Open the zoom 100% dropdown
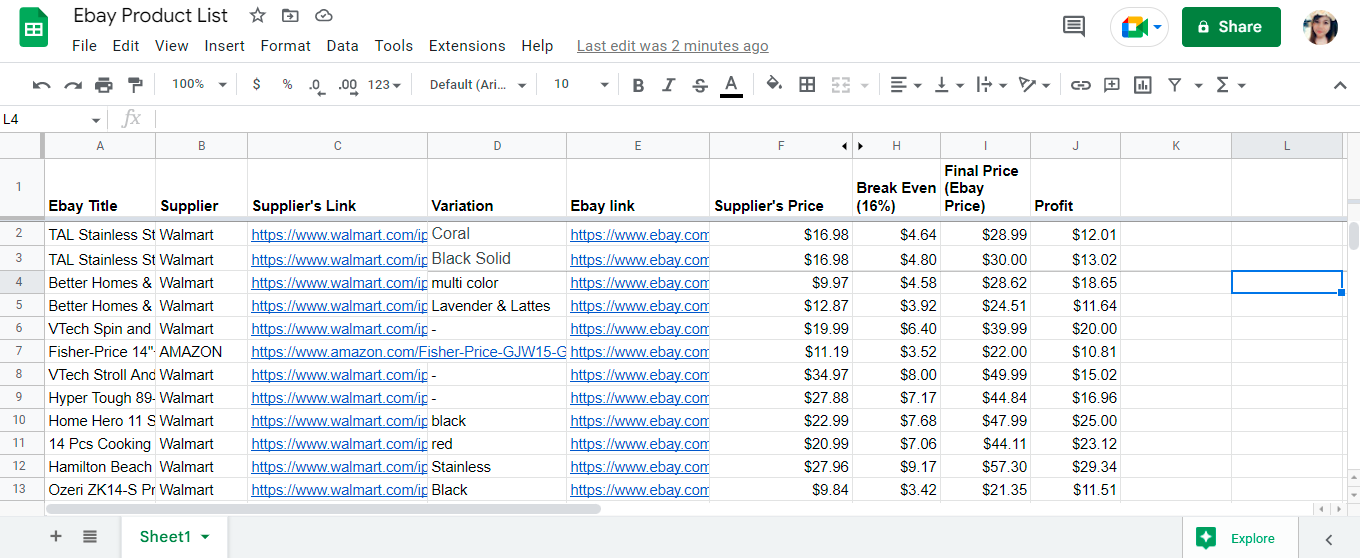The height and width of the screenshot is (558, 1360). point(199,85)
